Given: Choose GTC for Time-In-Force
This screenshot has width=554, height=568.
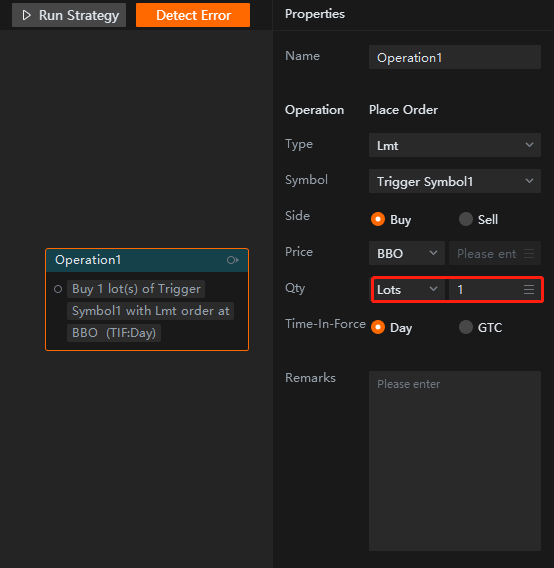Looking at the screenshot, I should pyautogui.click(x=466, y=327).
